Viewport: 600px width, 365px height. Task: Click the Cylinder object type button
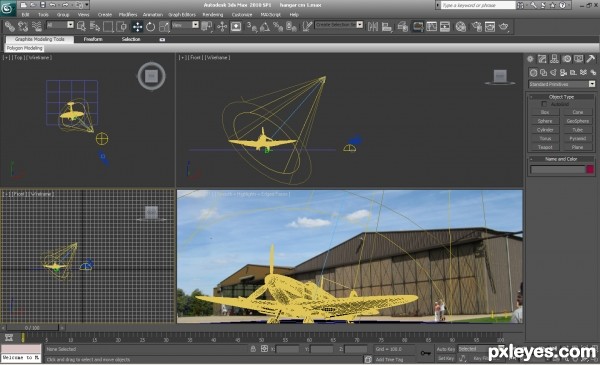(545, 130)
